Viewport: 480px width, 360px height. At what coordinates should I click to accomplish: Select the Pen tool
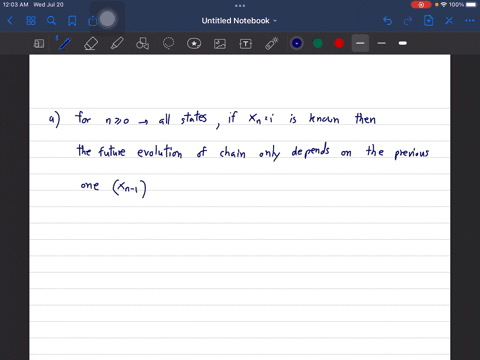tap(65, 43)
